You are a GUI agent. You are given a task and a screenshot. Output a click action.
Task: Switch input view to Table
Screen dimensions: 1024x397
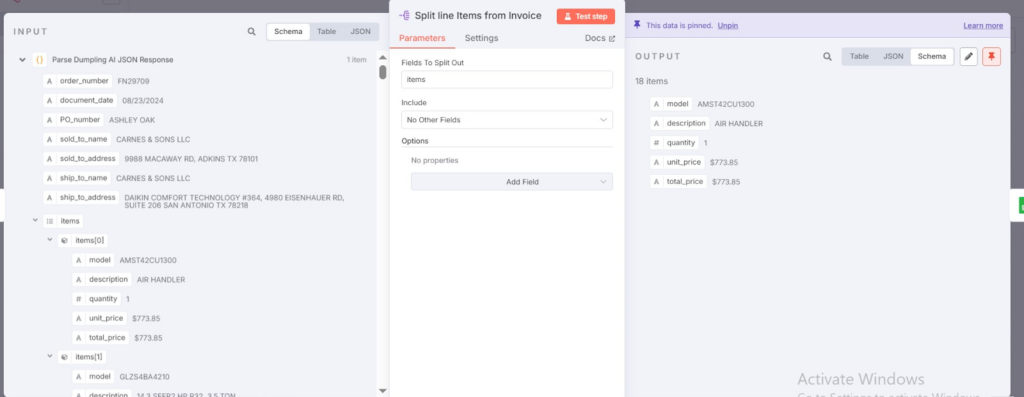[x=326, y=31]
